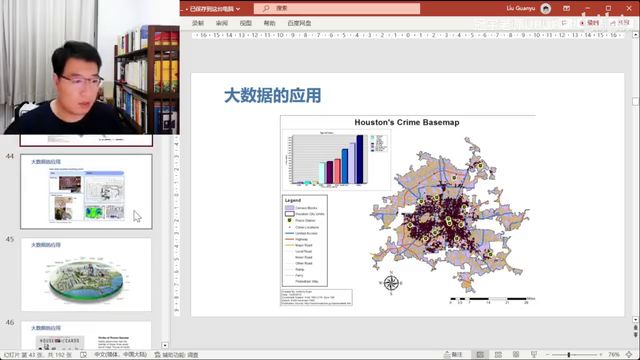Viewport: 640px width, 360px height.
Task: Click the Liu Guanyu account avatar
Action: pyautogui.click(x=546, y=8)
